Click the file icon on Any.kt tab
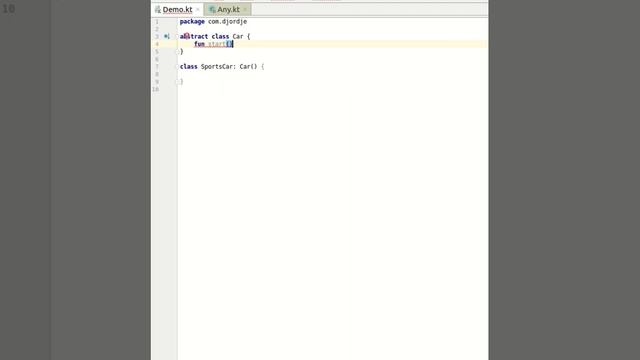 212,9
